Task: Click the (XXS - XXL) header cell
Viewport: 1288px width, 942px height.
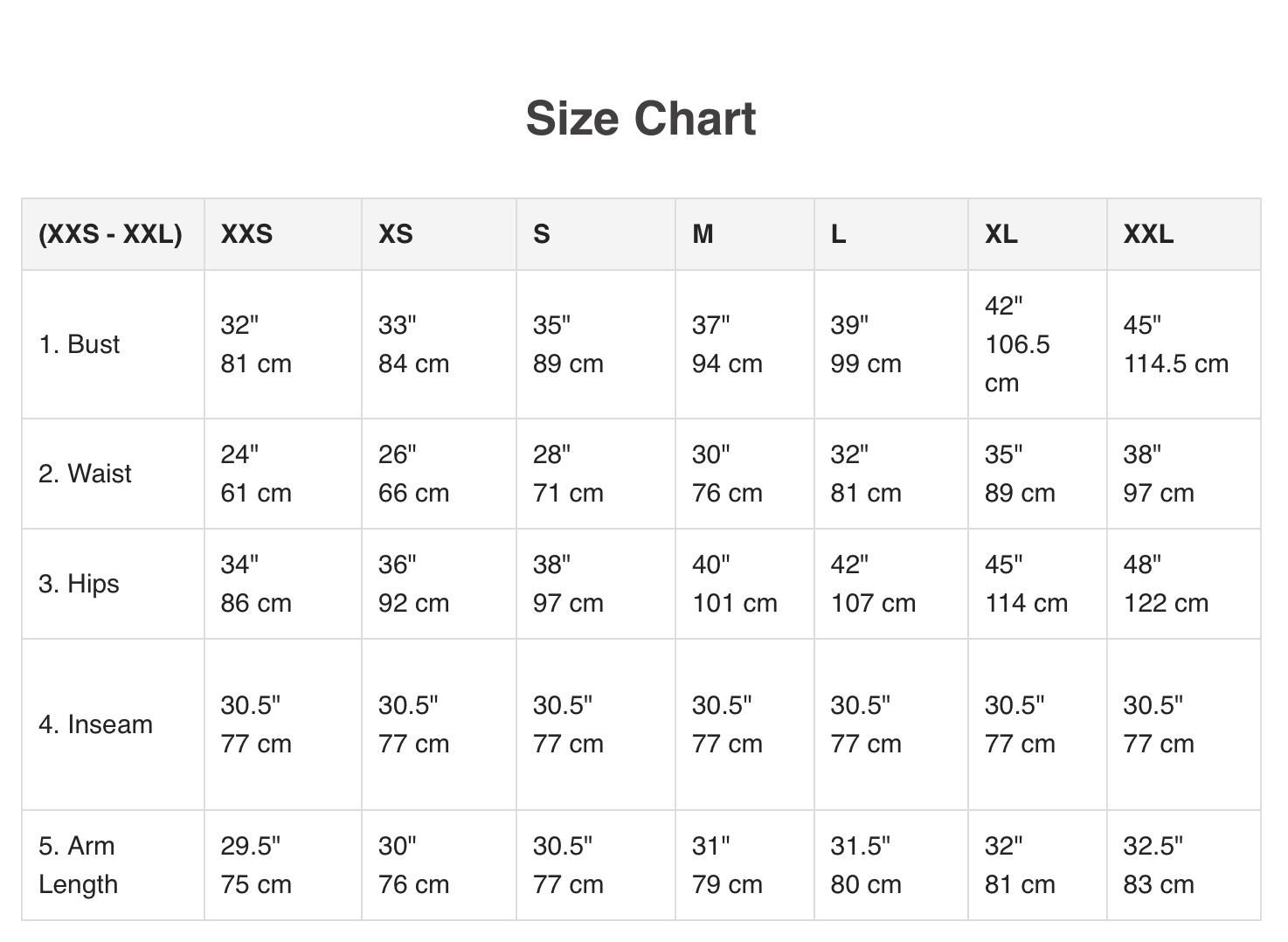Action: tap(111, 234)
